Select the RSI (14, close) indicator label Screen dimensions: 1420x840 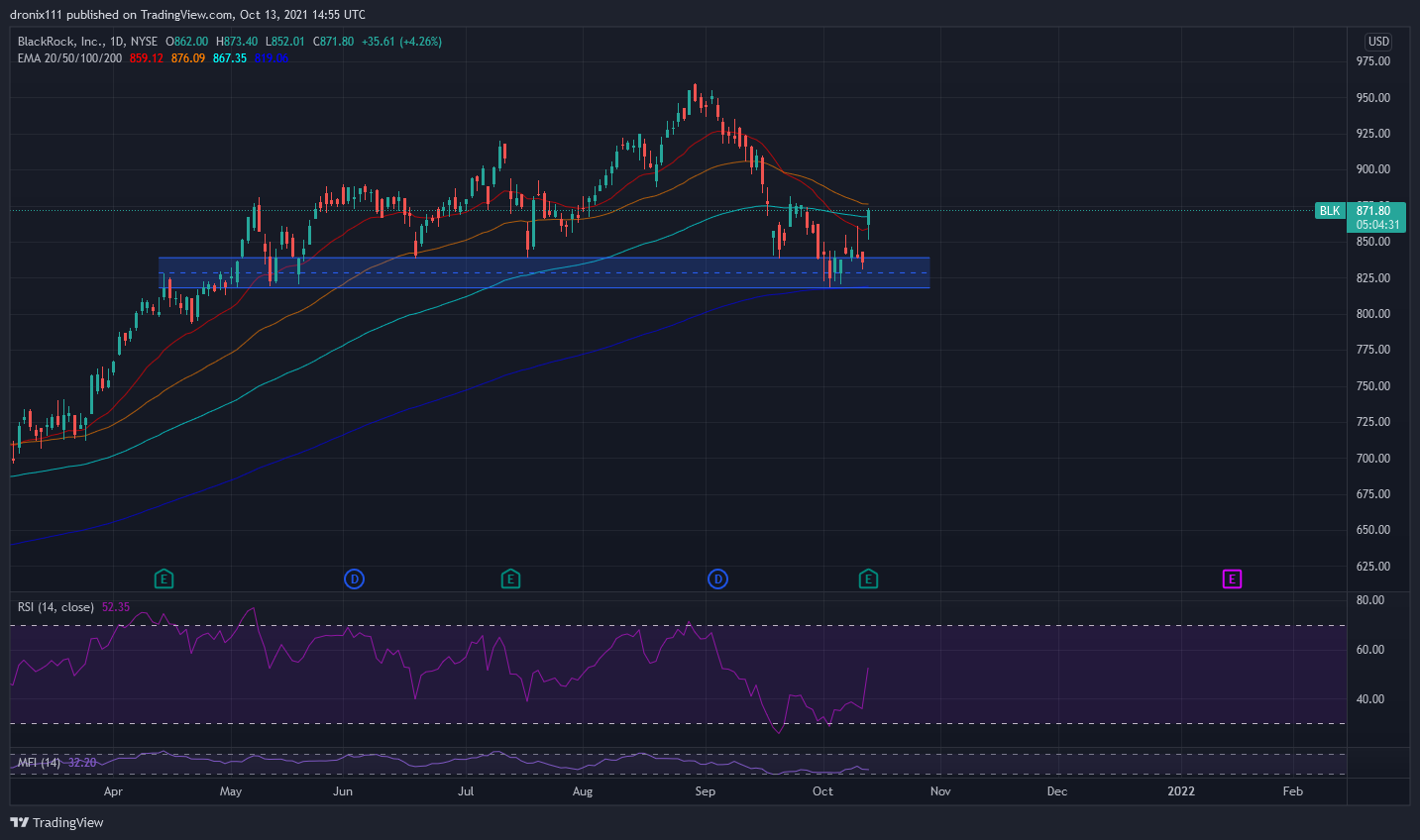56,607
